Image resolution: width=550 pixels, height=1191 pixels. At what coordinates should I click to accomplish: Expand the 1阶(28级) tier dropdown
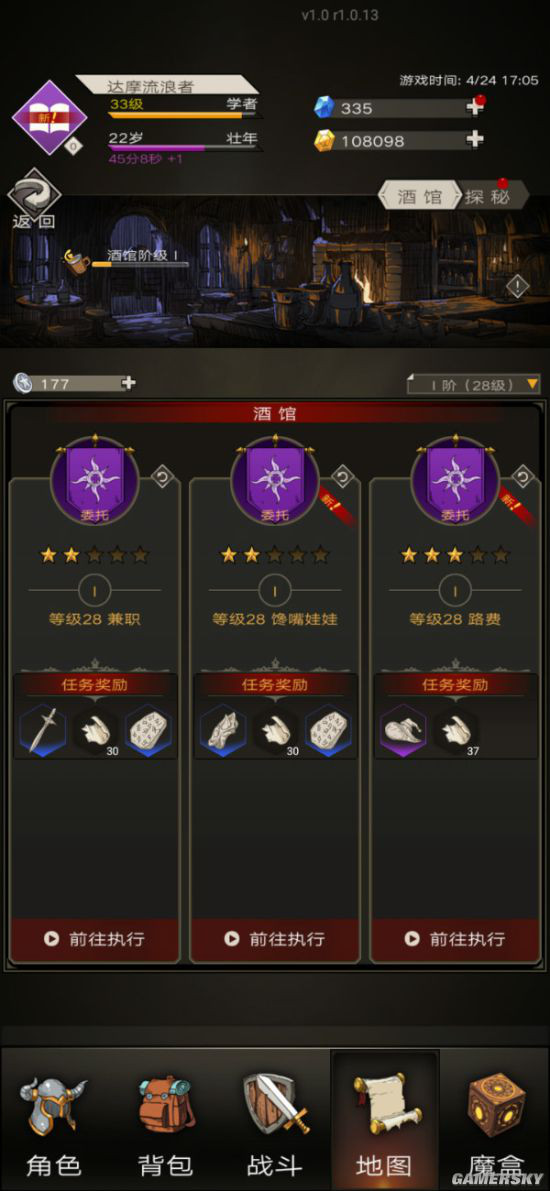click(474, 385)
